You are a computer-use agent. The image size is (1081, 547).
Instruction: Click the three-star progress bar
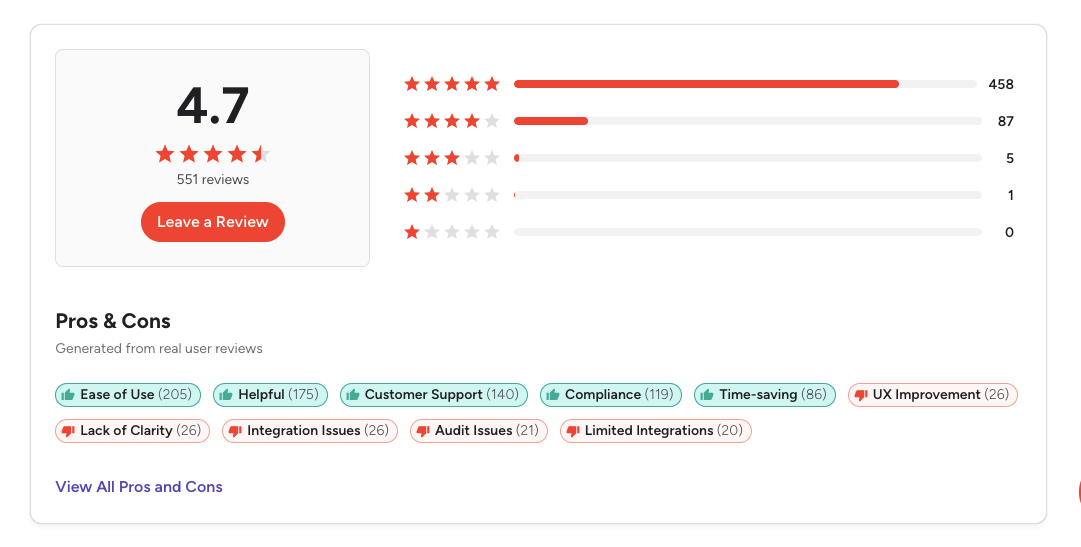pos(747,158)
